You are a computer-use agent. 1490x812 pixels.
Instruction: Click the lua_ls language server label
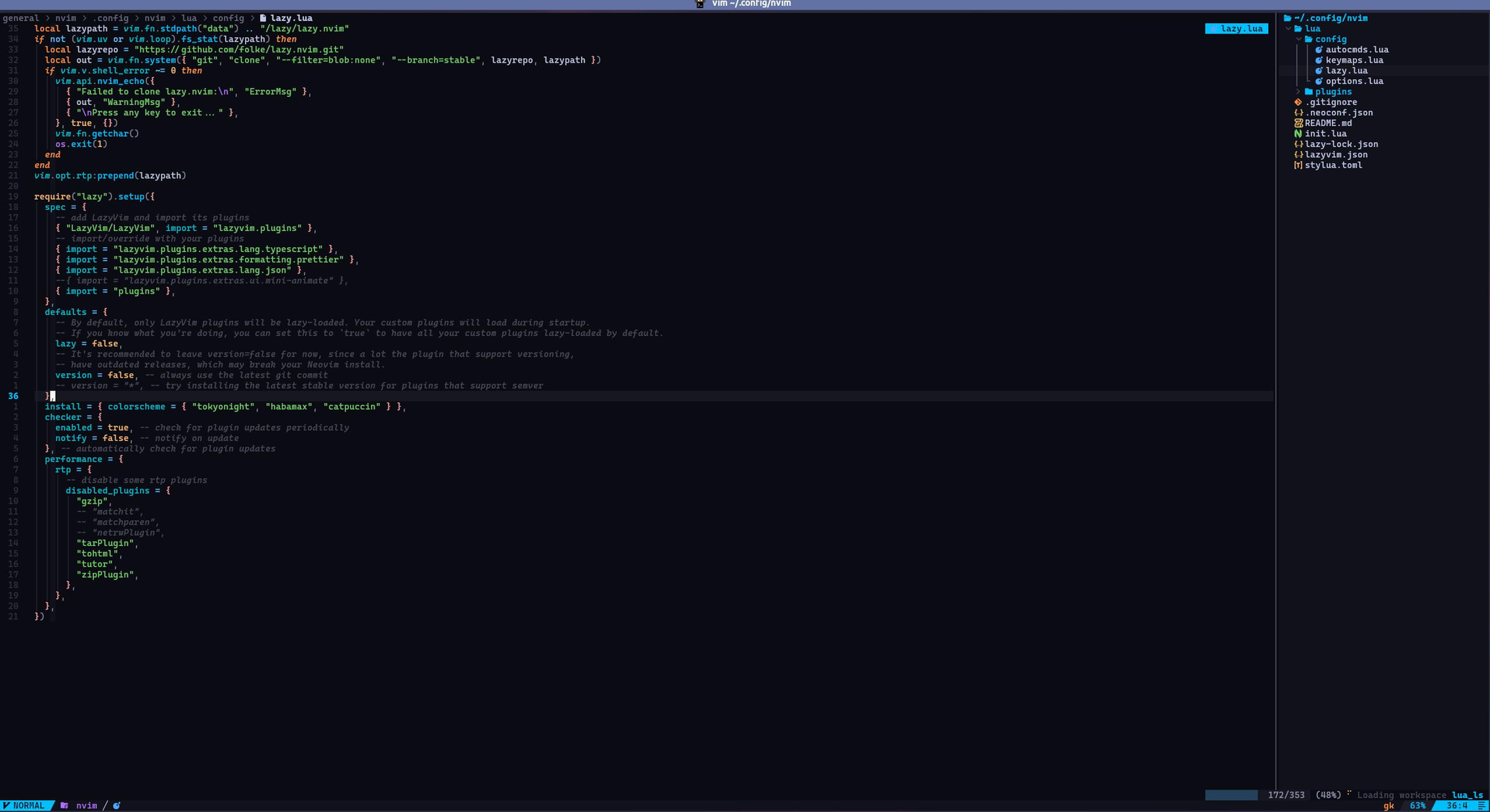pos(1467,795)
